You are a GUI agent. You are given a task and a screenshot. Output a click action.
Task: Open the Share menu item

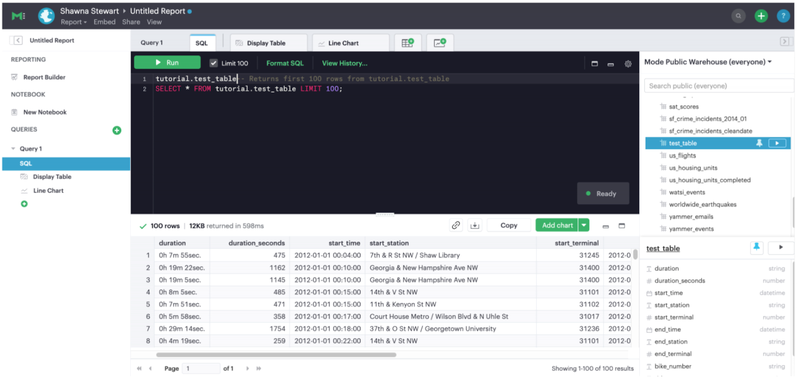131,22
